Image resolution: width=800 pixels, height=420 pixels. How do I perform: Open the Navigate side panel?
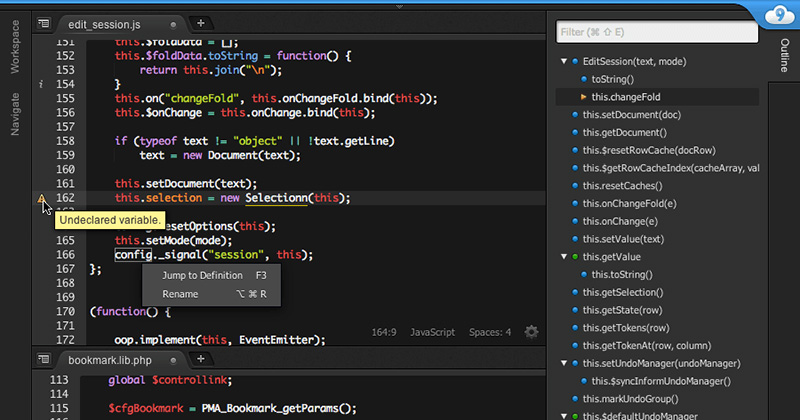click(15, 112)
